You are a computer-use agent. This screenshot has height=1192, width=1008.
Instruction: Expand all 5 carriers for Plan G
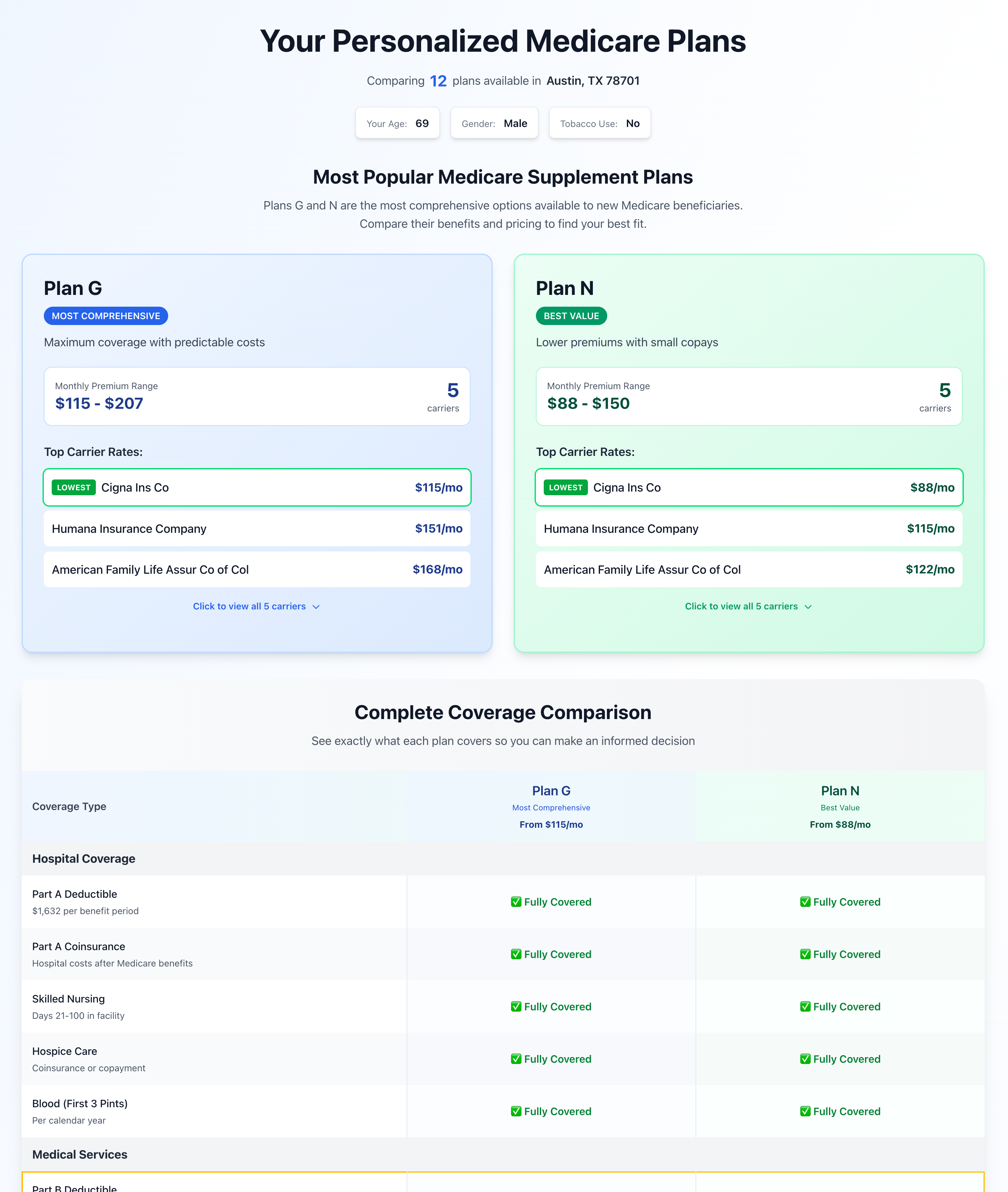[x=256, y=606]
